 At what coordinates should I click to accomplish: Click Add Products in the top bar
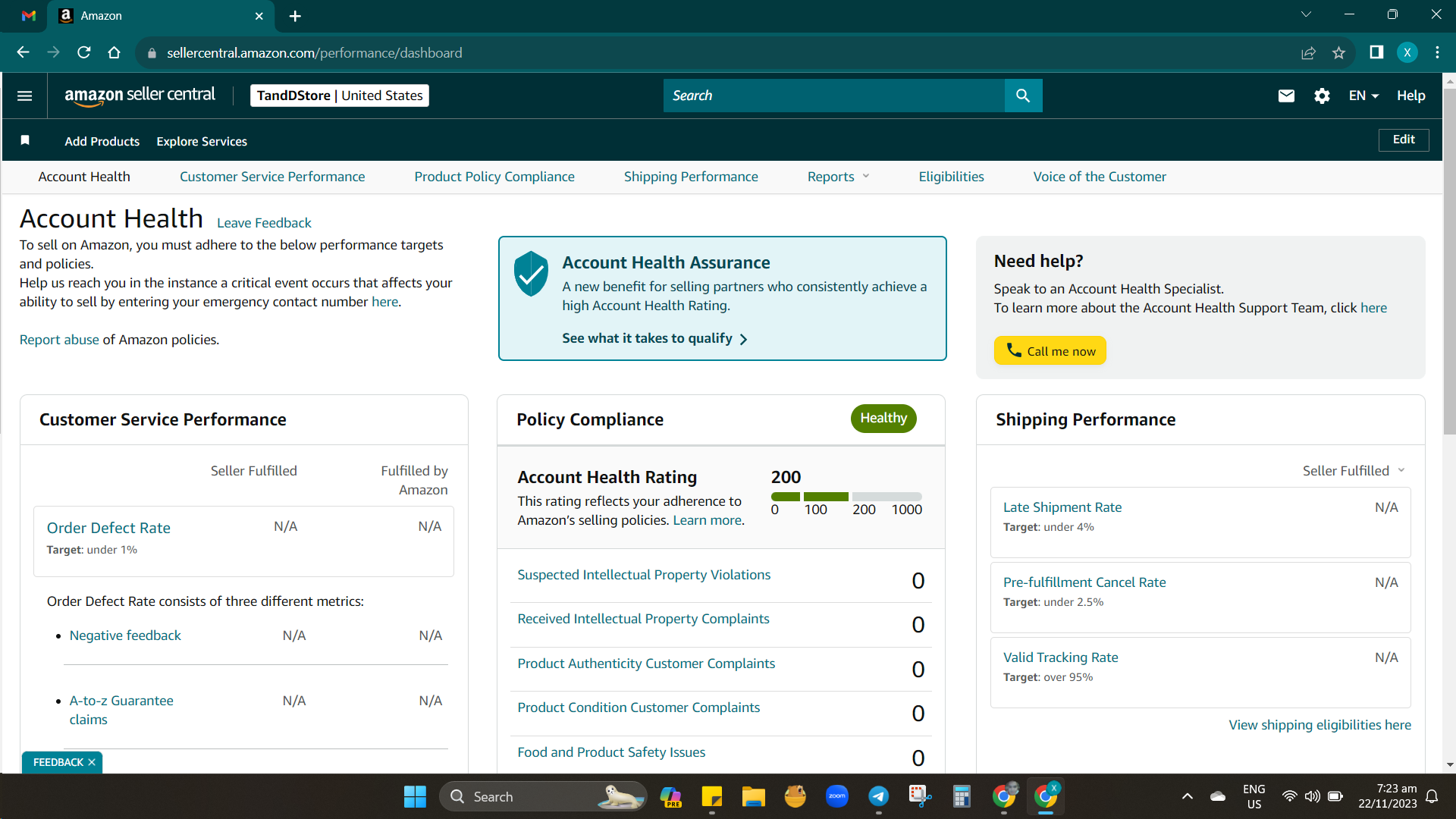pos(102,141)
